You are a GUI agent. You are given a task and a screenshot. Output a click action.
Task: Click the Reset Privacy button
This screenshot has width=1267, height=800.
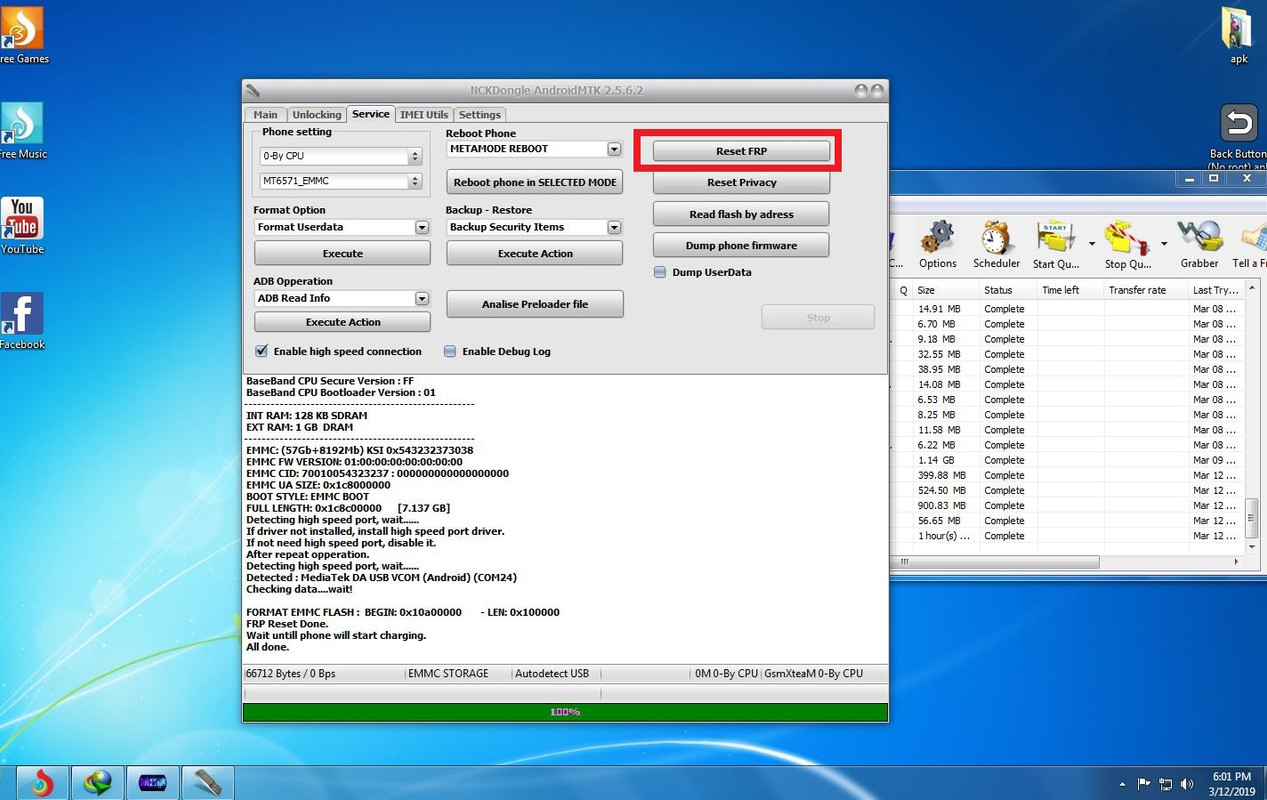741,183
